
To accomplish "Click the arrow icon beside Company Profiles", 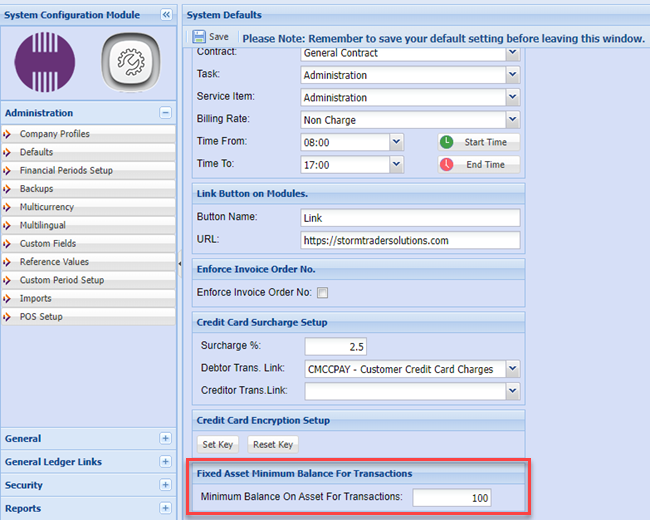I will (7, 134).
